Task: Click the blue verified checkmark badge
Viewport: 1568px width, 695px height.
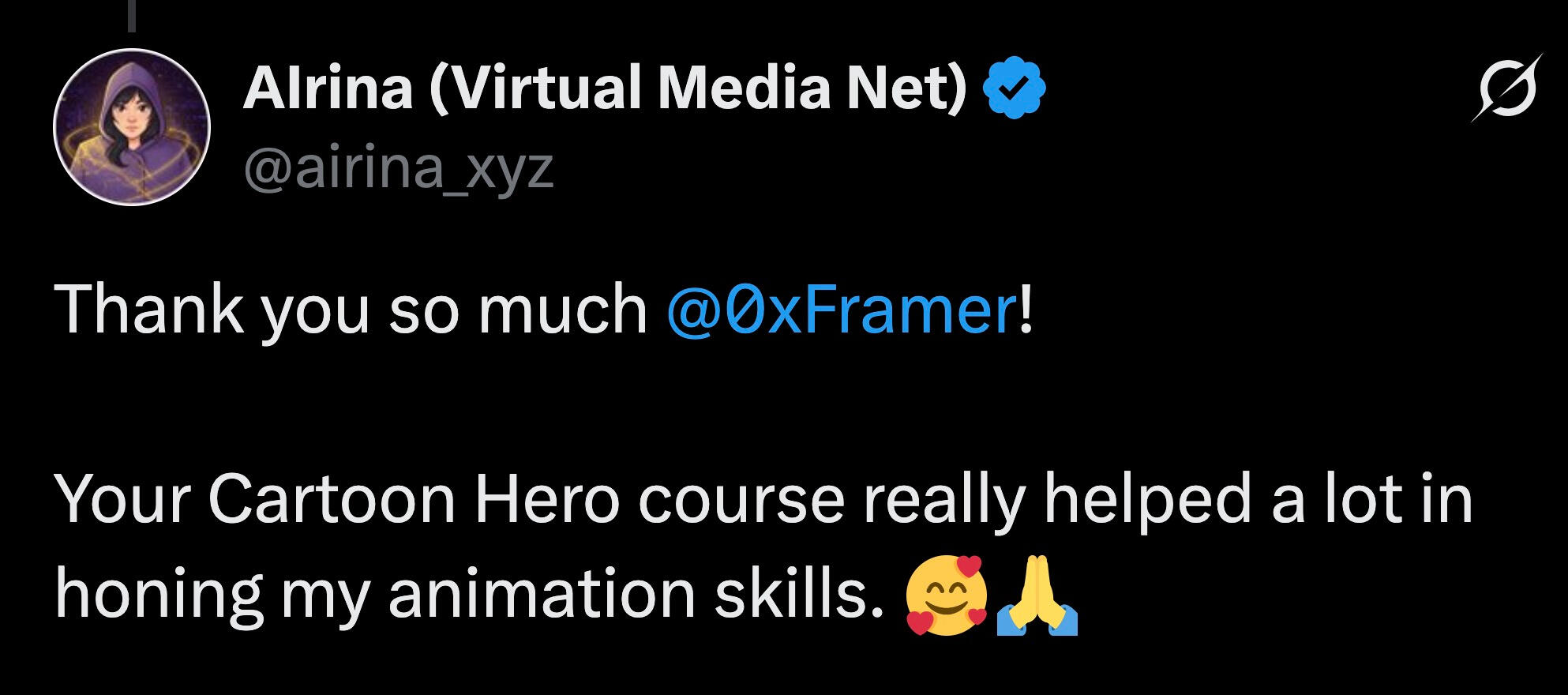Action: [1014, 89]
